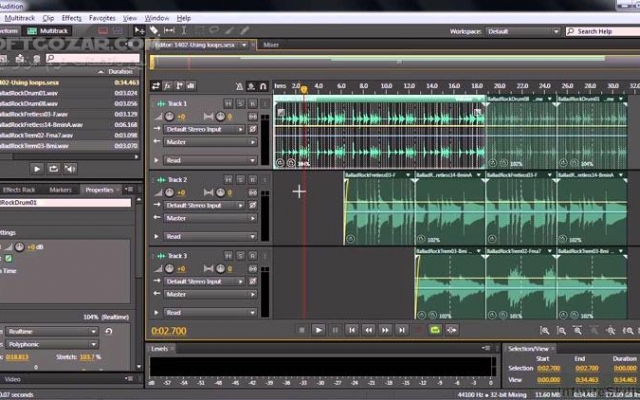Adjust Track 1 volume knob

click(169, 117)
